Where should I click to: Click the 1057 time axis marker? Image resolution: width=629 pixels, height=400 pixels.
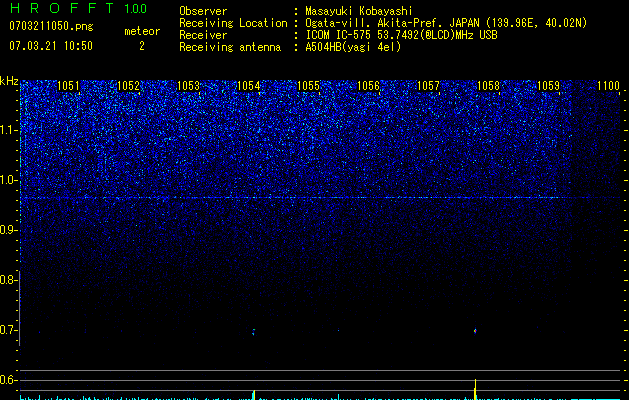(428, 86)
